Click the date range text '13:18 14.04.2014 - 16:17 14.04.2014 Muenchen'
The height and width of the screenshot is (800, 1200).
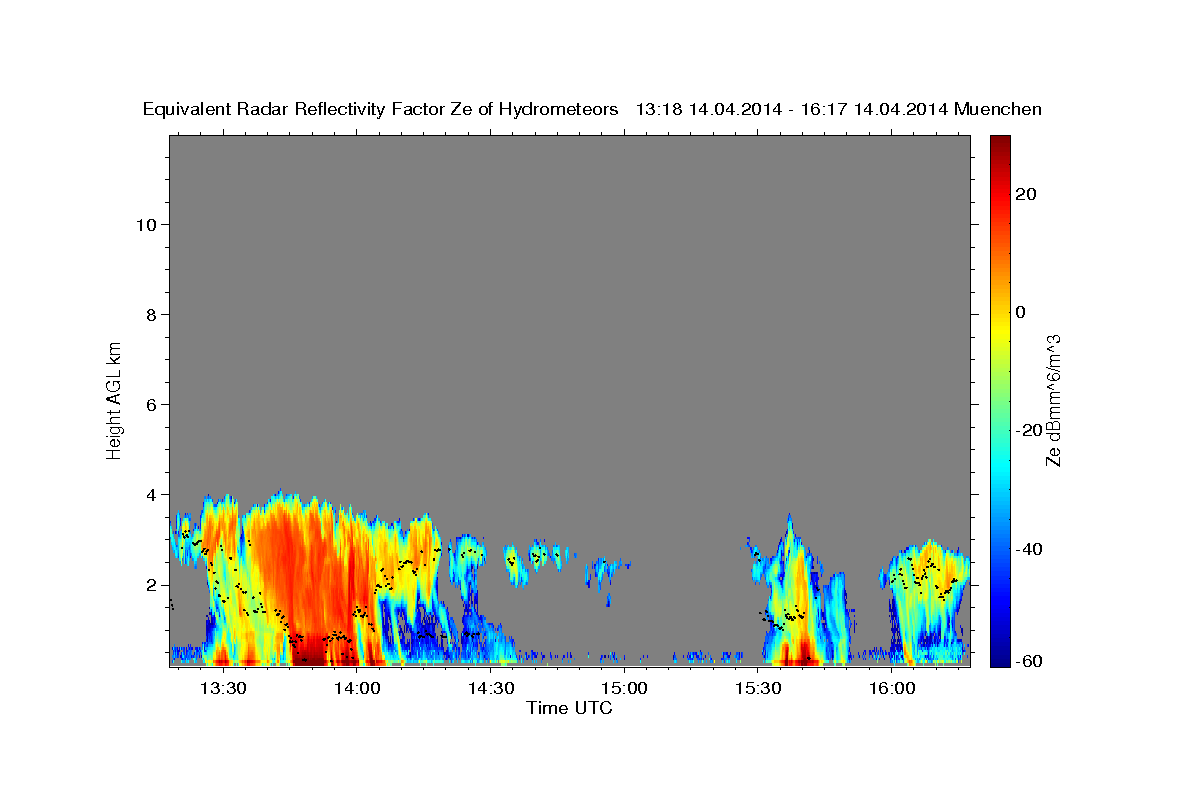(x=839, y=110)
